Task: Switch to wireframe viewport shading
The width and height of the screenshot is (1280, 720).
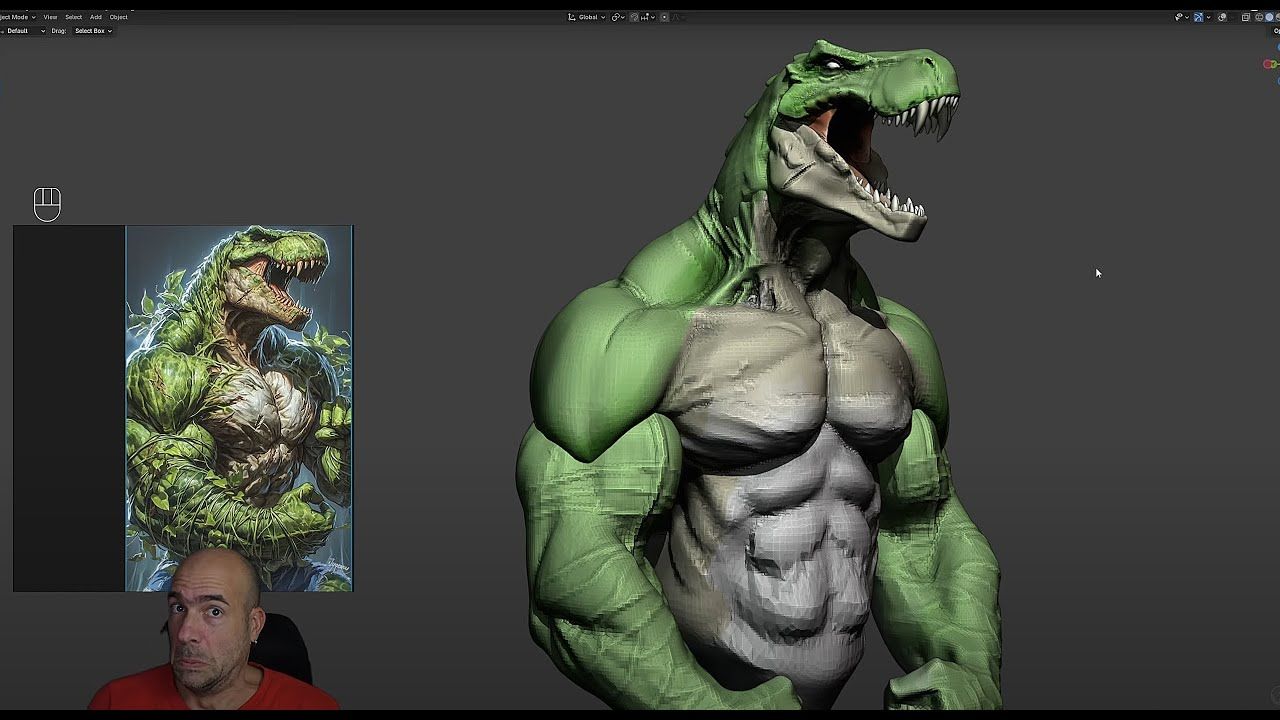Action: coord(1259,17)
